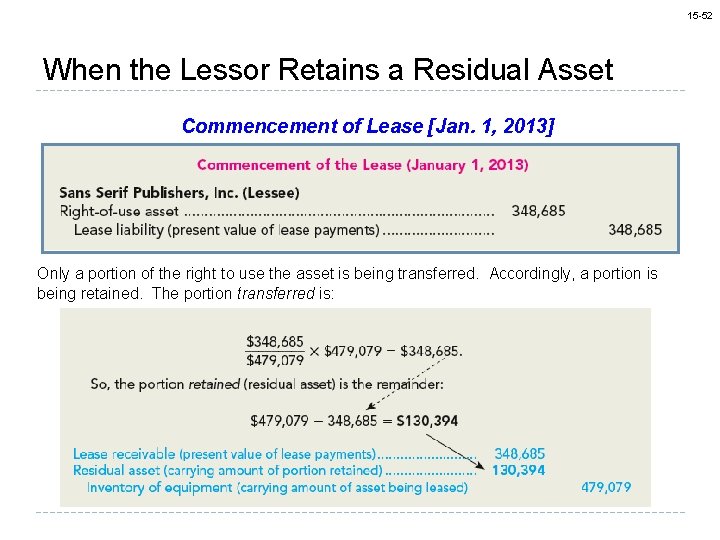Click the $348,685 numerator of the fraction

pyautogui.click(x=275, y=343)
